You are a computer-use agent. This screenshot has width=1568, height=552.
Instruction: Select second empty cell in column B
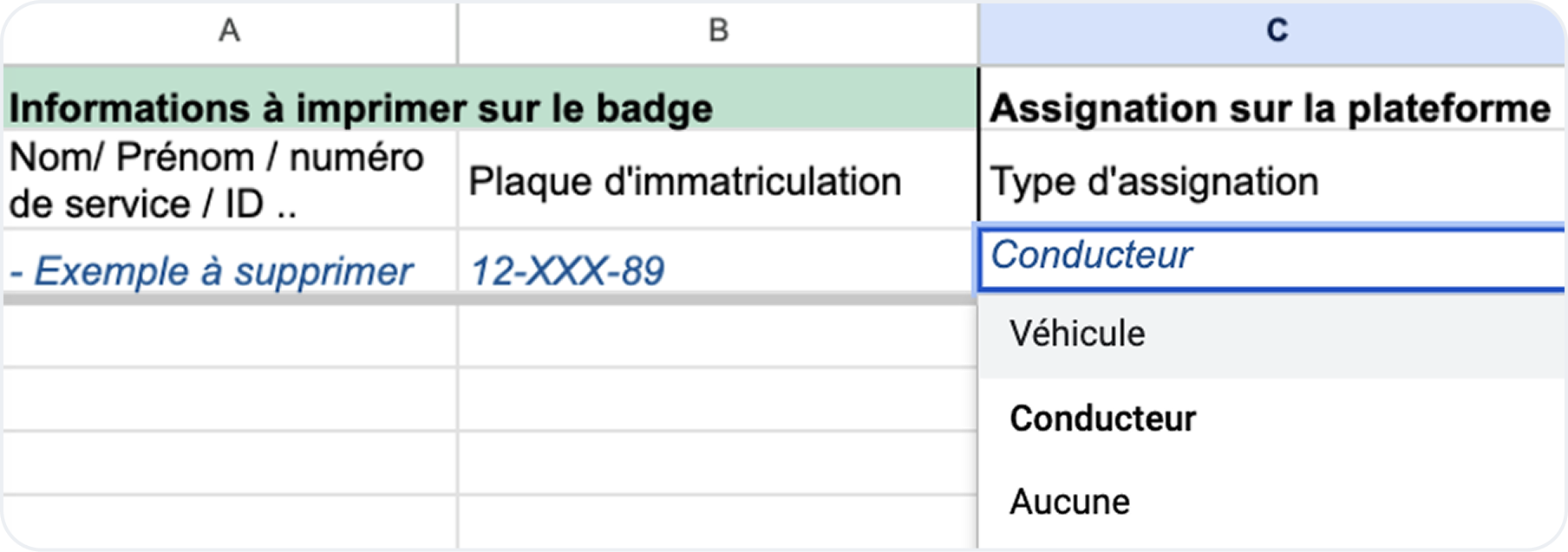coord(718,399)
